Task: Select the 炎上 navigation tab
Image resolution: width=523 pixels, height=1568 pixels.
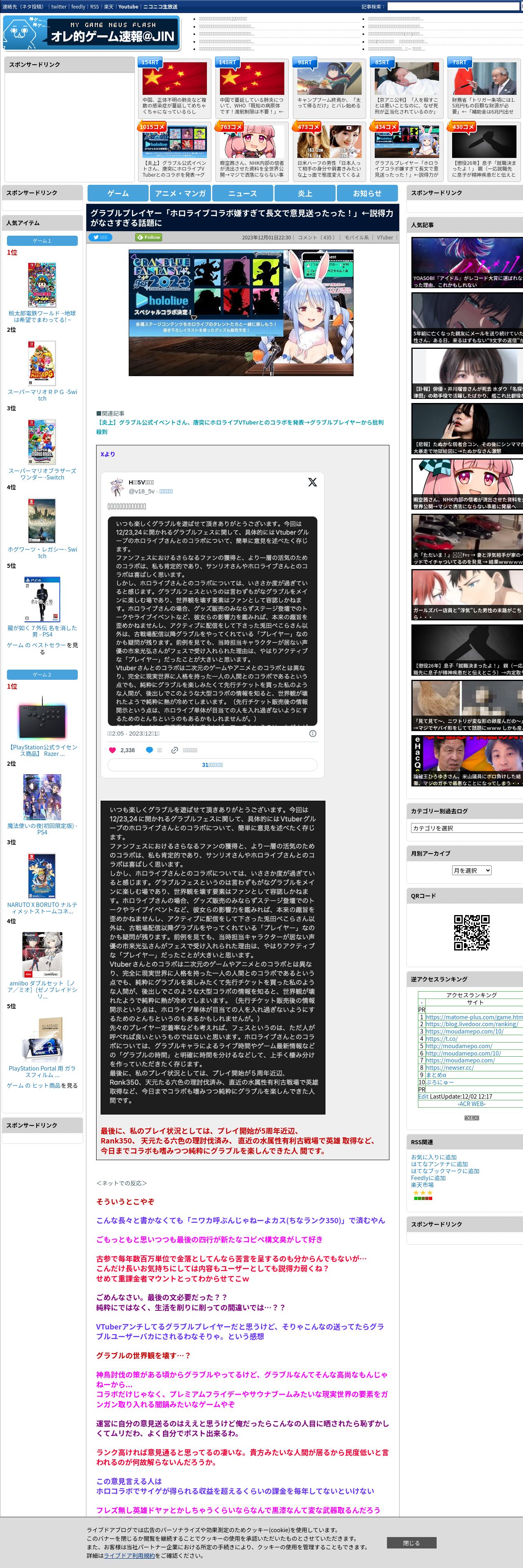Action: click(305, 193)
